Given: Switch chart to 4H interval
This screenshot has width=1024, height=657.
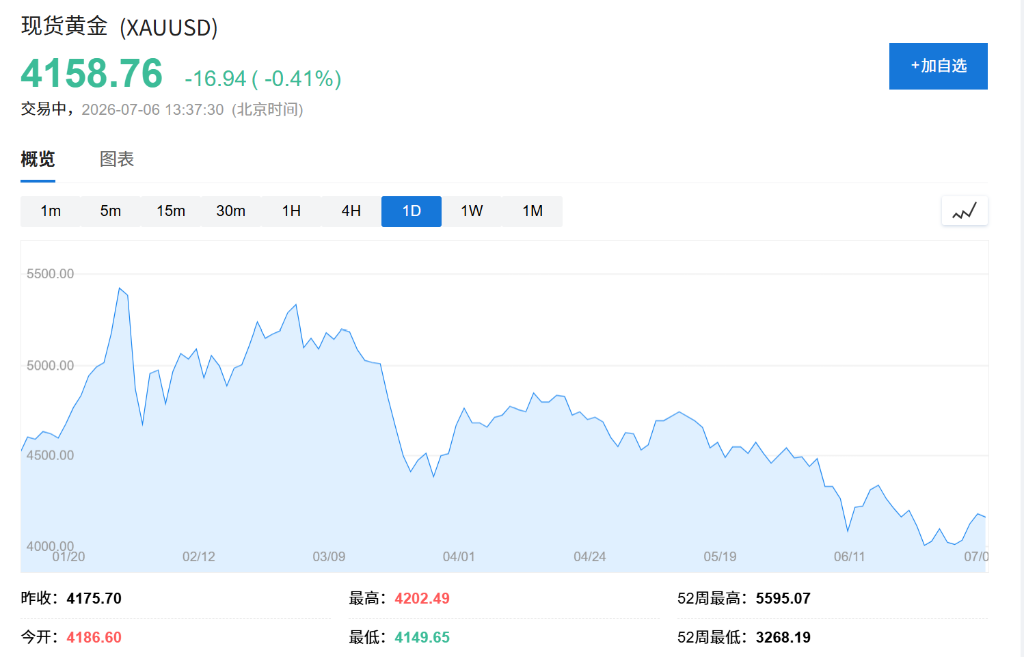Looking at the screenshot, I should pos(351,211).
